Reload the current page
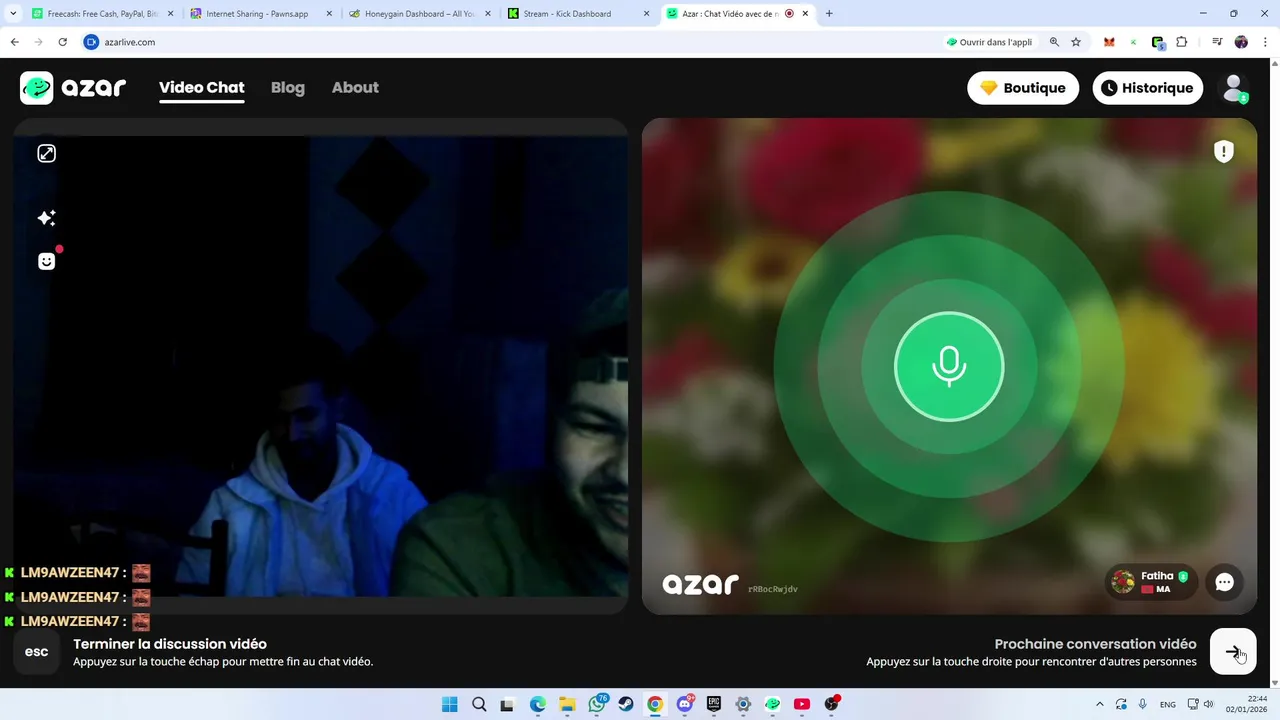The height and width of the screenshot is (720, 1280). (x=63, y=42)
